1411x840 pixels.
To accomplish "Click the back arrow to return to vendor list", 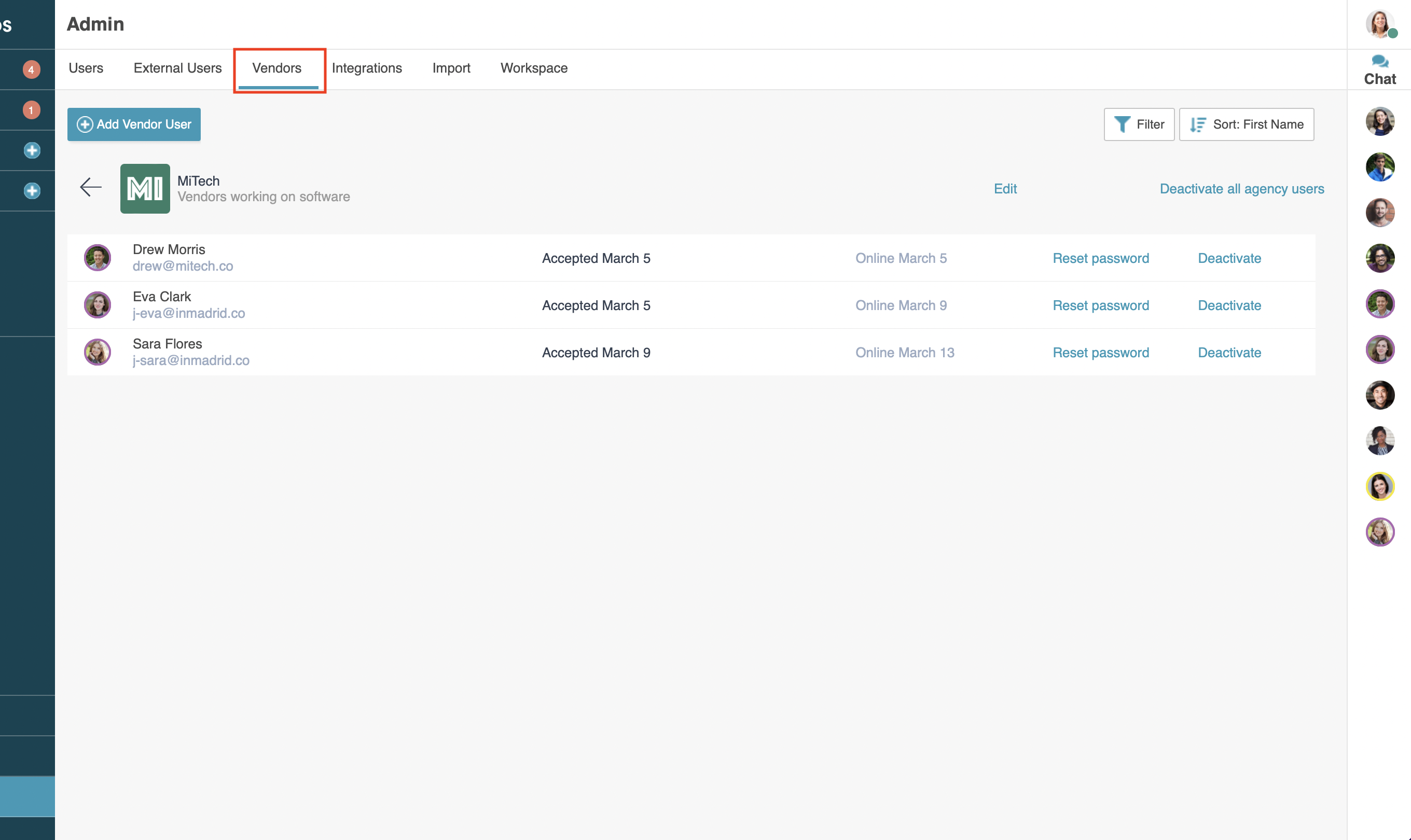I will (x=91, y=187).
